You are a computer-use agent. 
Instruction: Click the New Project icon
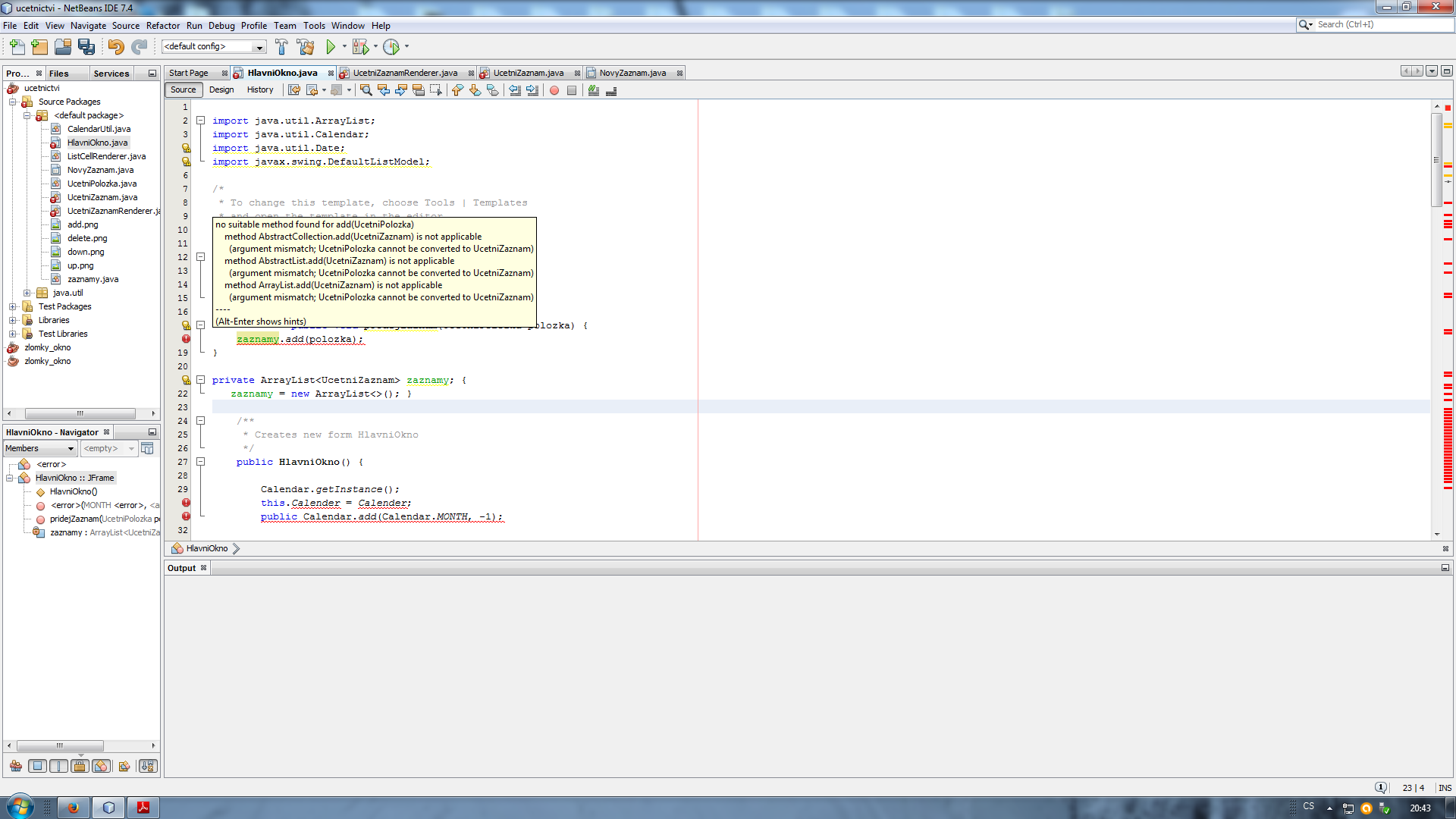[x=39, y=47]
